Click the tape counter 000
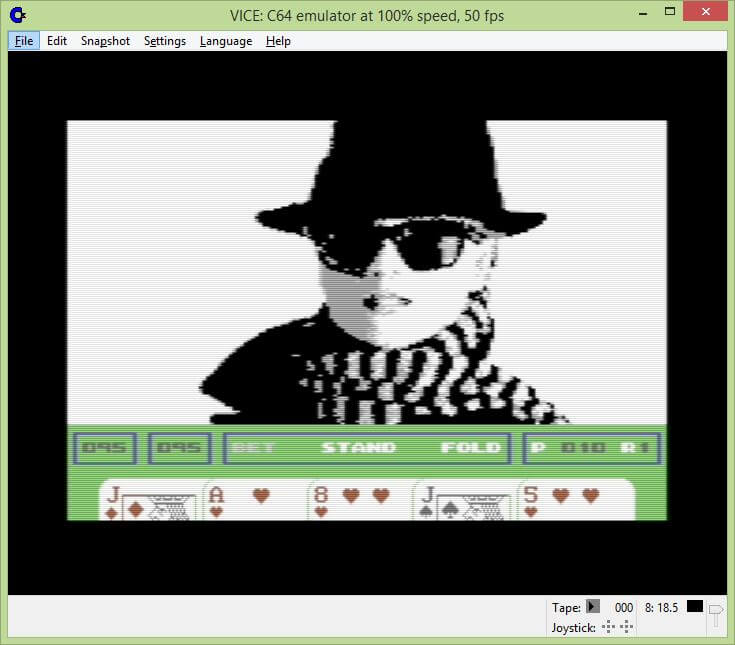 624,608
